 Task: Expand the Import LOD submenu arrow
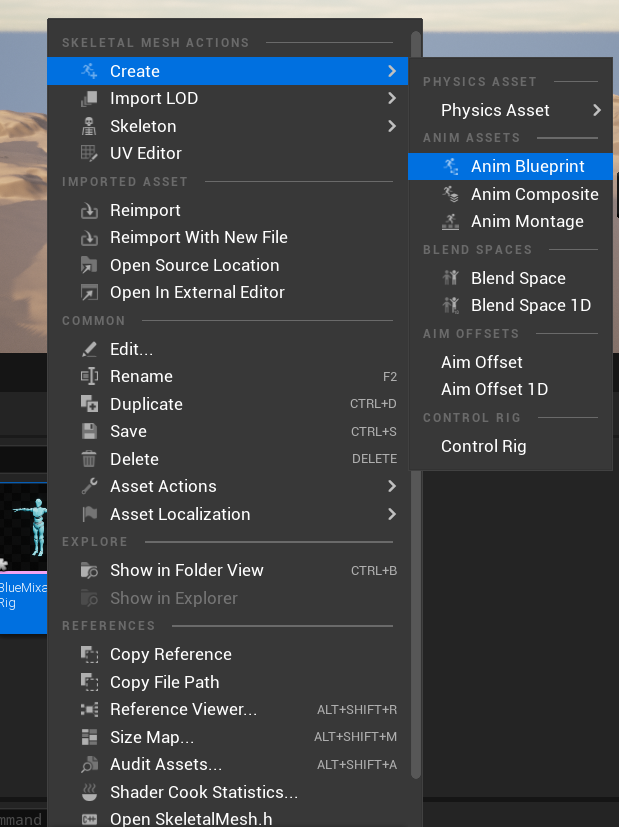tap(392, 98)
